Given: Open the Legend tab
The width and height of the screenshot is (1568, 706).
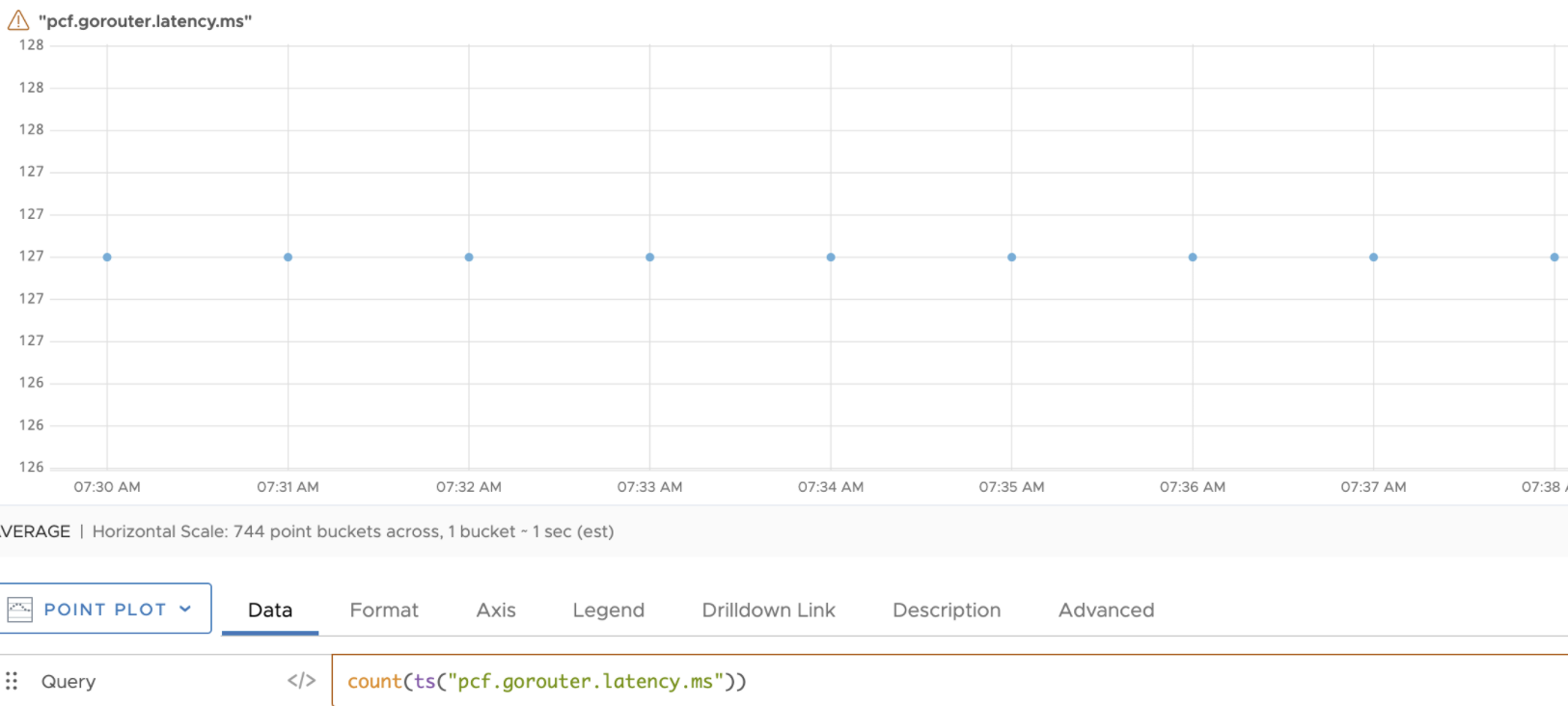Looking at the screenshot, I should (608, 610).
